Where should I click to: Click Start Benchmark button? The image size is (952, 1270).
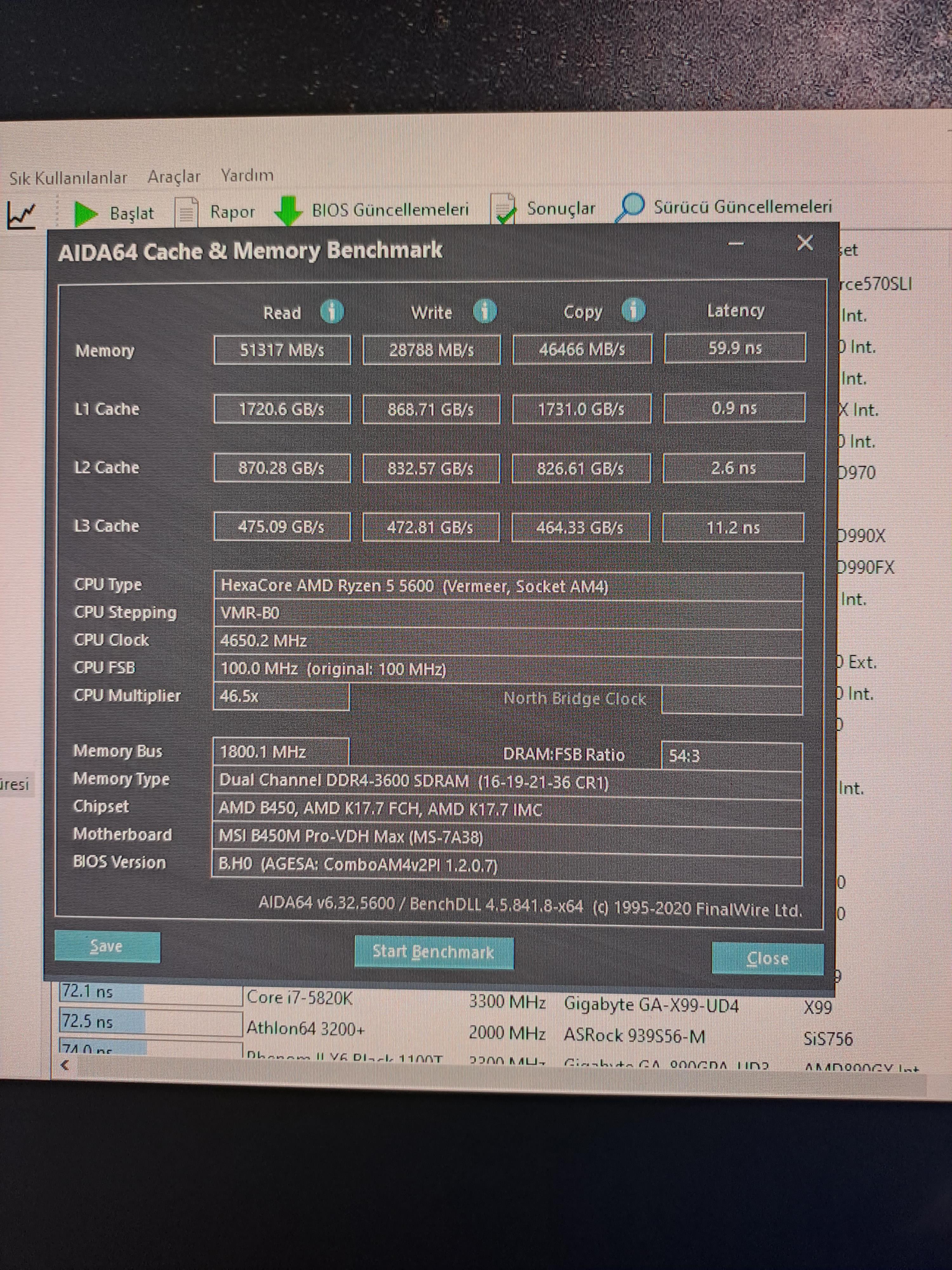coord(434,952)
